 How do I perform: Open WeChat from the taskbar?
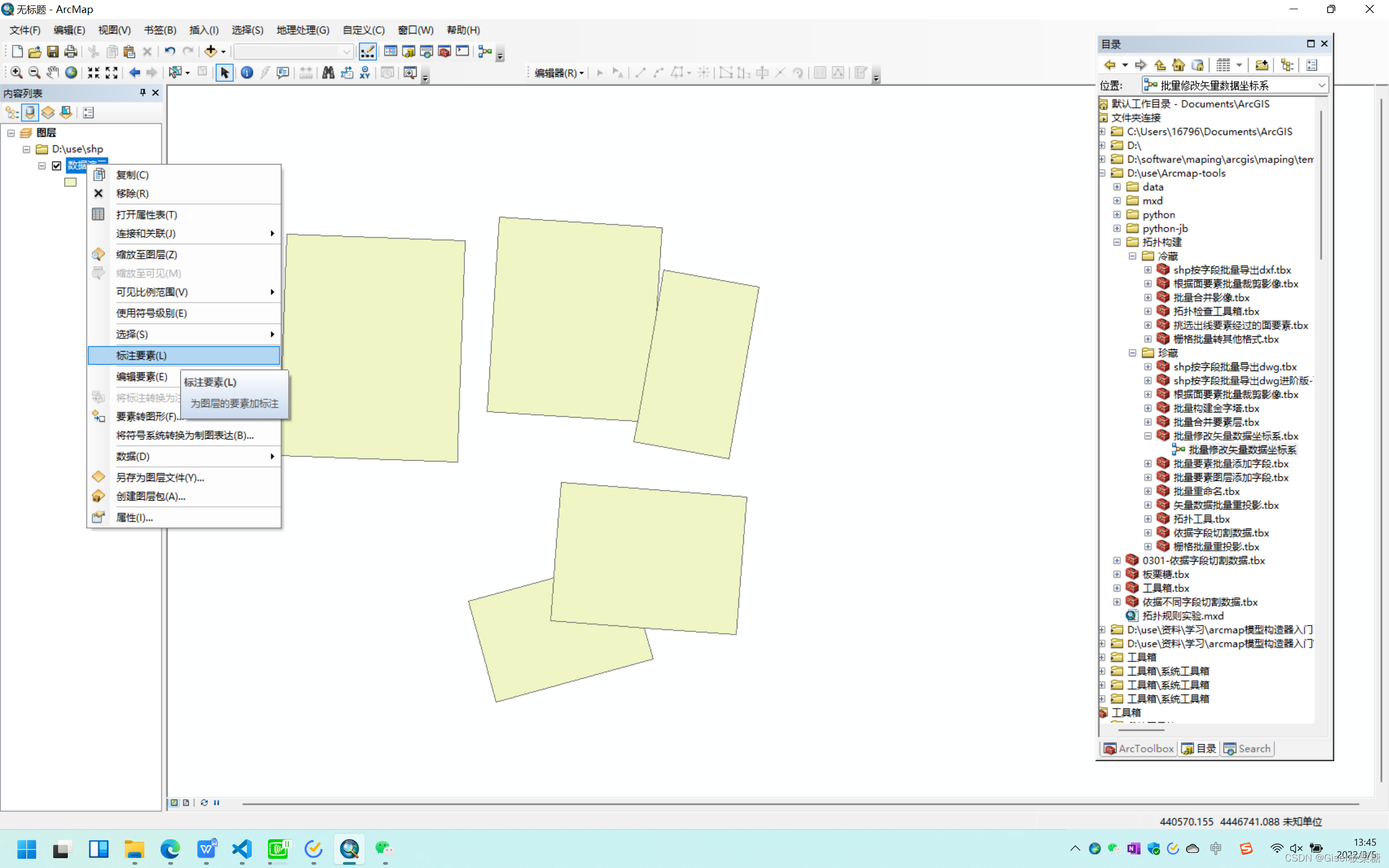coord(384,849)
